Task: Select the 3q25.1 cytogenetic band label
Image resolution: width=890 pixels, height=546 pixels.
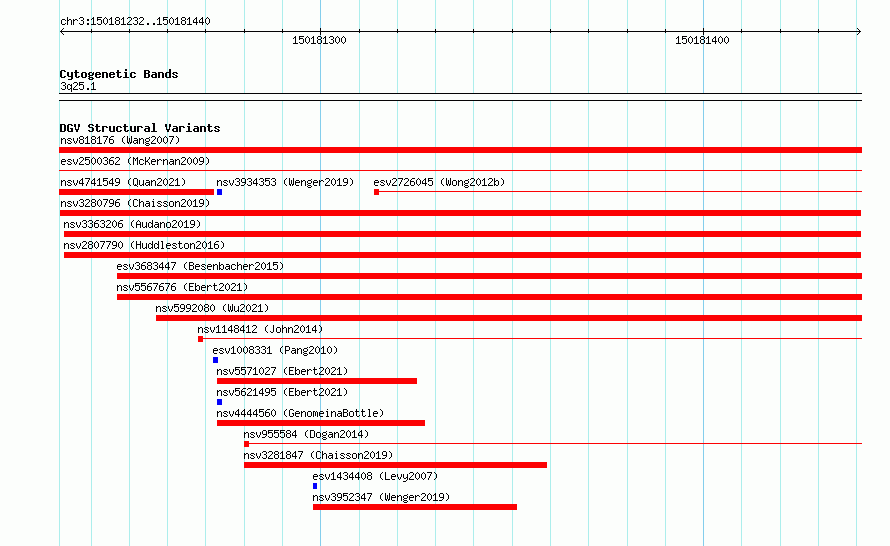Action: pyautogui.click(x=78, y=86)
